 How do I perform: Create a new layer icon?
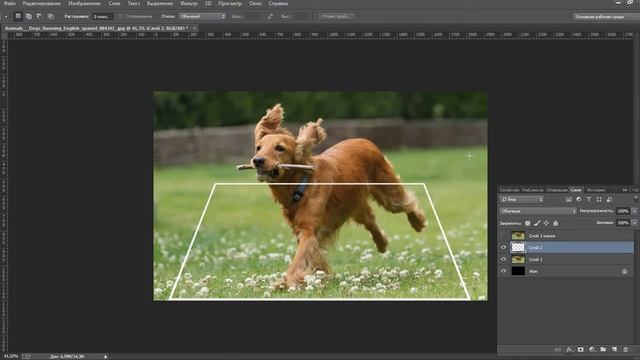point(614,350)
